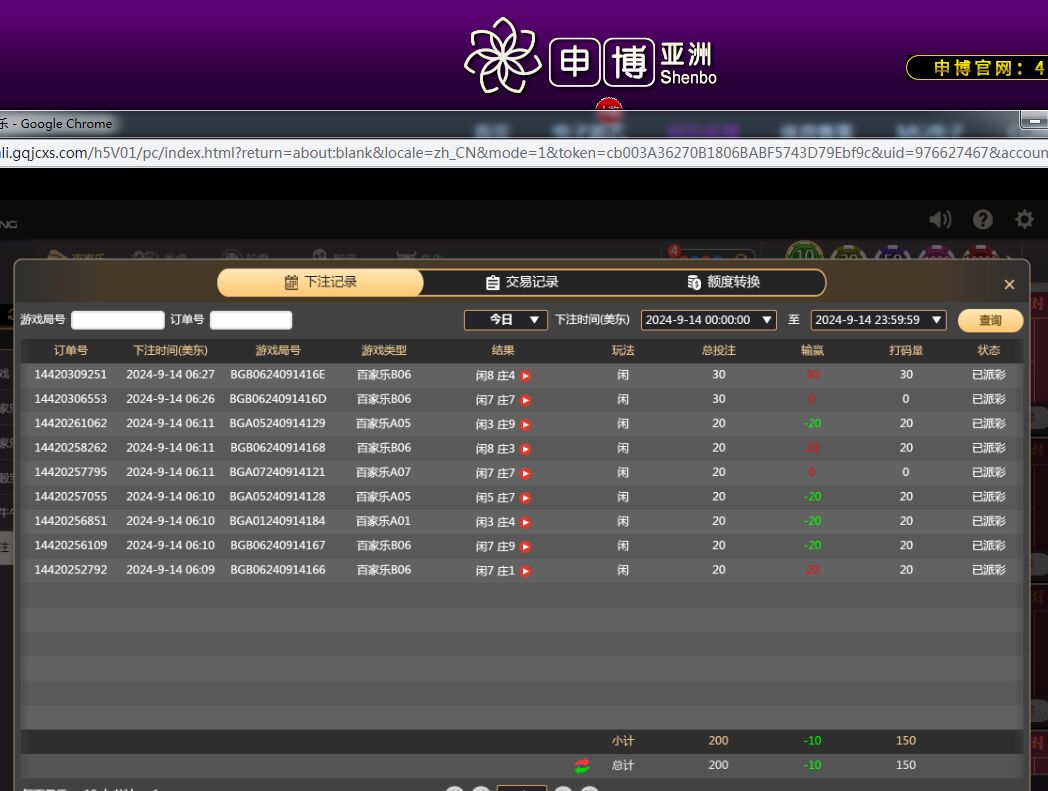Close the betting records dialog
Image resolution: width=1048 pixels, height=791 pixels.
pyautogui.click(x=1009, y=285)
